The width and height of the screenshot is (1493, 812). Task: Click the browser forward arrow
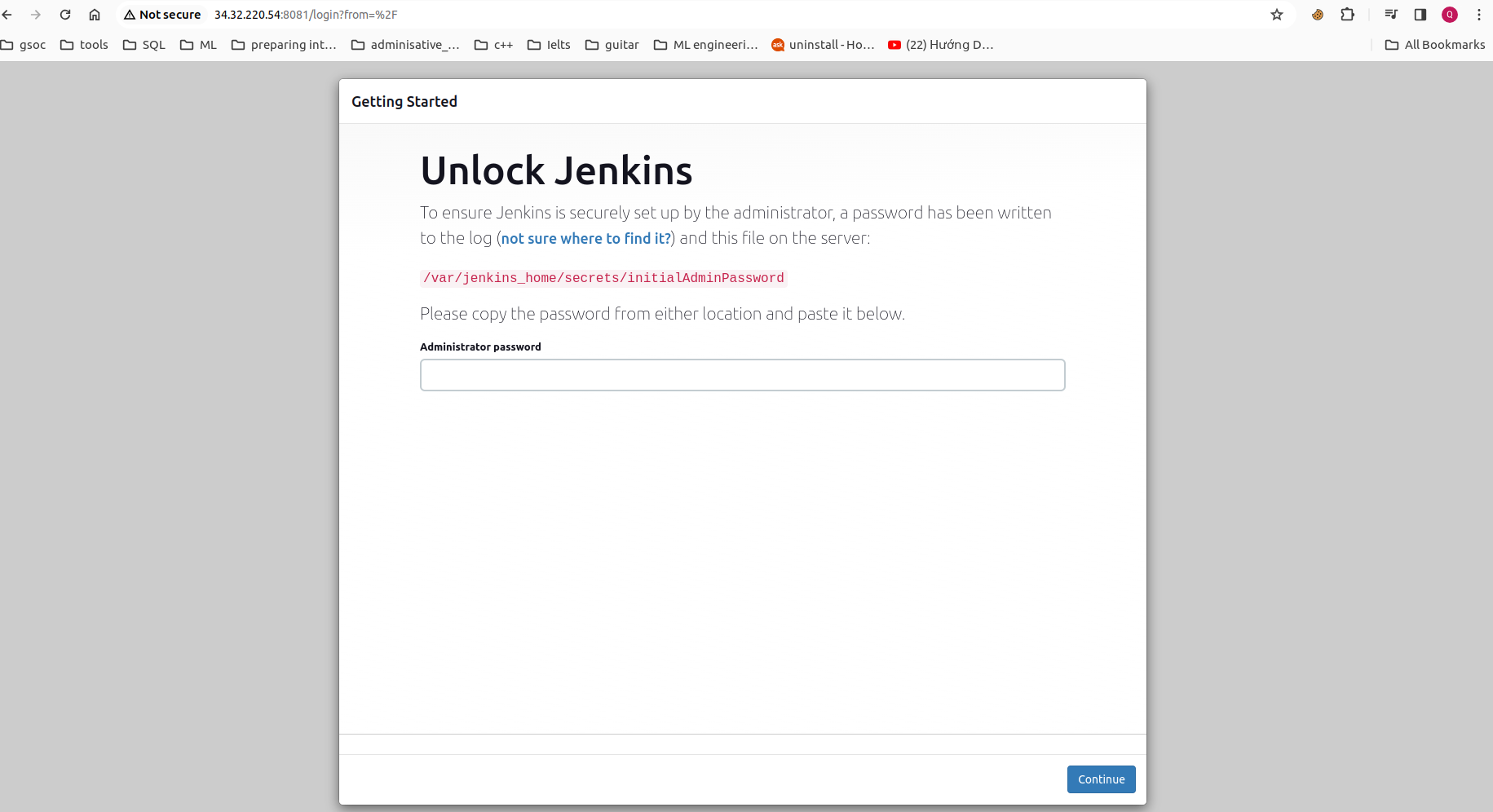click(x=36, y=15)
